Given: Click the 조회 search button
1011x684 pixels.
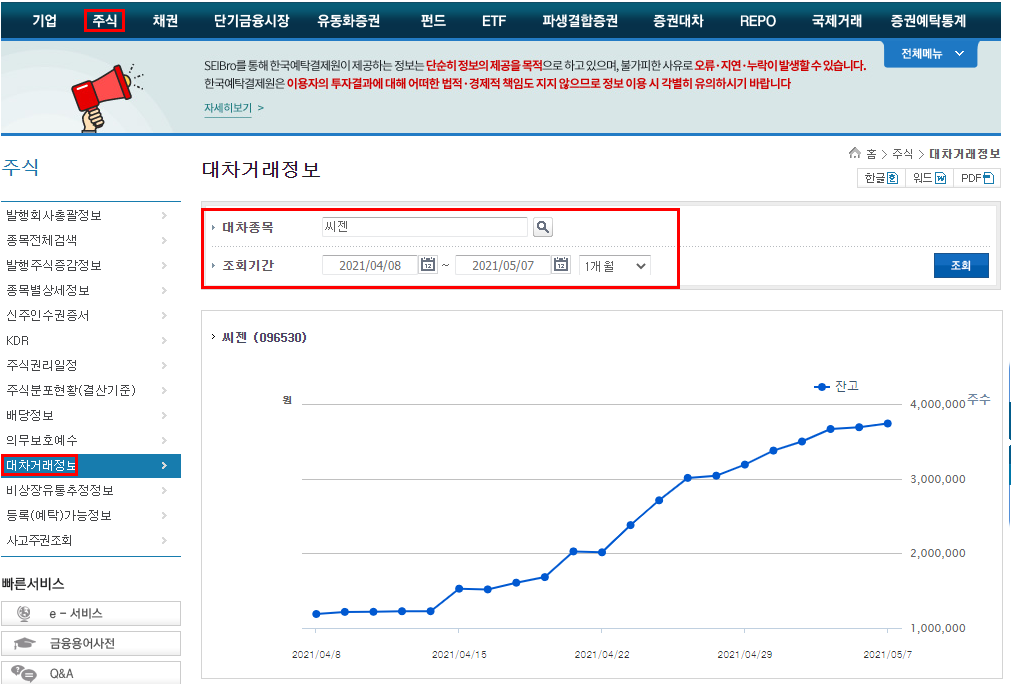Looking at the screenshot, I should coord(961,265).
